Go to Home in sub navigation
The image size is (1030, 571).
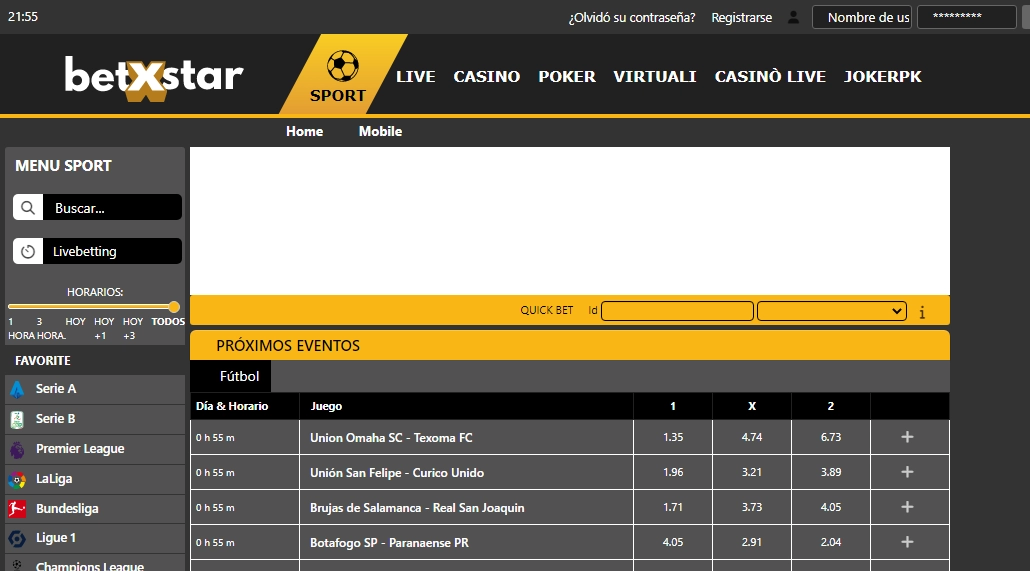pyautogui.click(x=304, y=131)
